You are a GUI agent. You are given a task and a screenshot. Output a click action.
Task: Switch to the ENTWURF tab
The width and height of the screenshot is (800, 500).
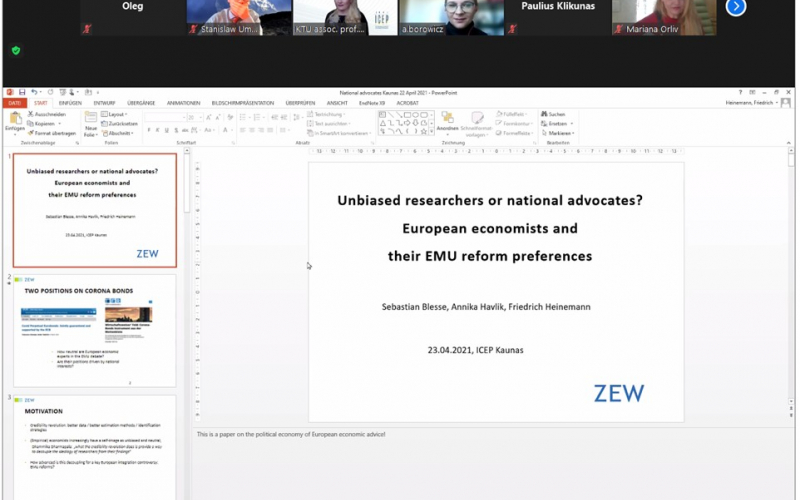(x=104, y=103)
